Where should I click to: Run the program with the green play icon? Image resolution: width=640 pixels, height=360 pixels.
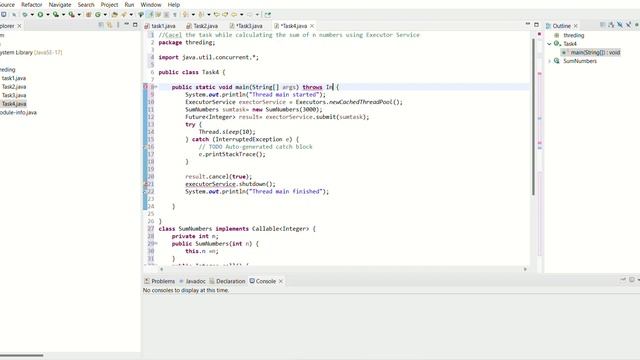point(40,14)
